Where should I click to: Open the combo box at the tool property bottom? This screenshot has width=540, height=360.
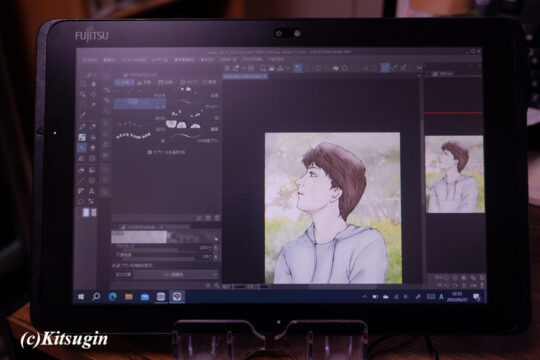(x=176, y=275)
